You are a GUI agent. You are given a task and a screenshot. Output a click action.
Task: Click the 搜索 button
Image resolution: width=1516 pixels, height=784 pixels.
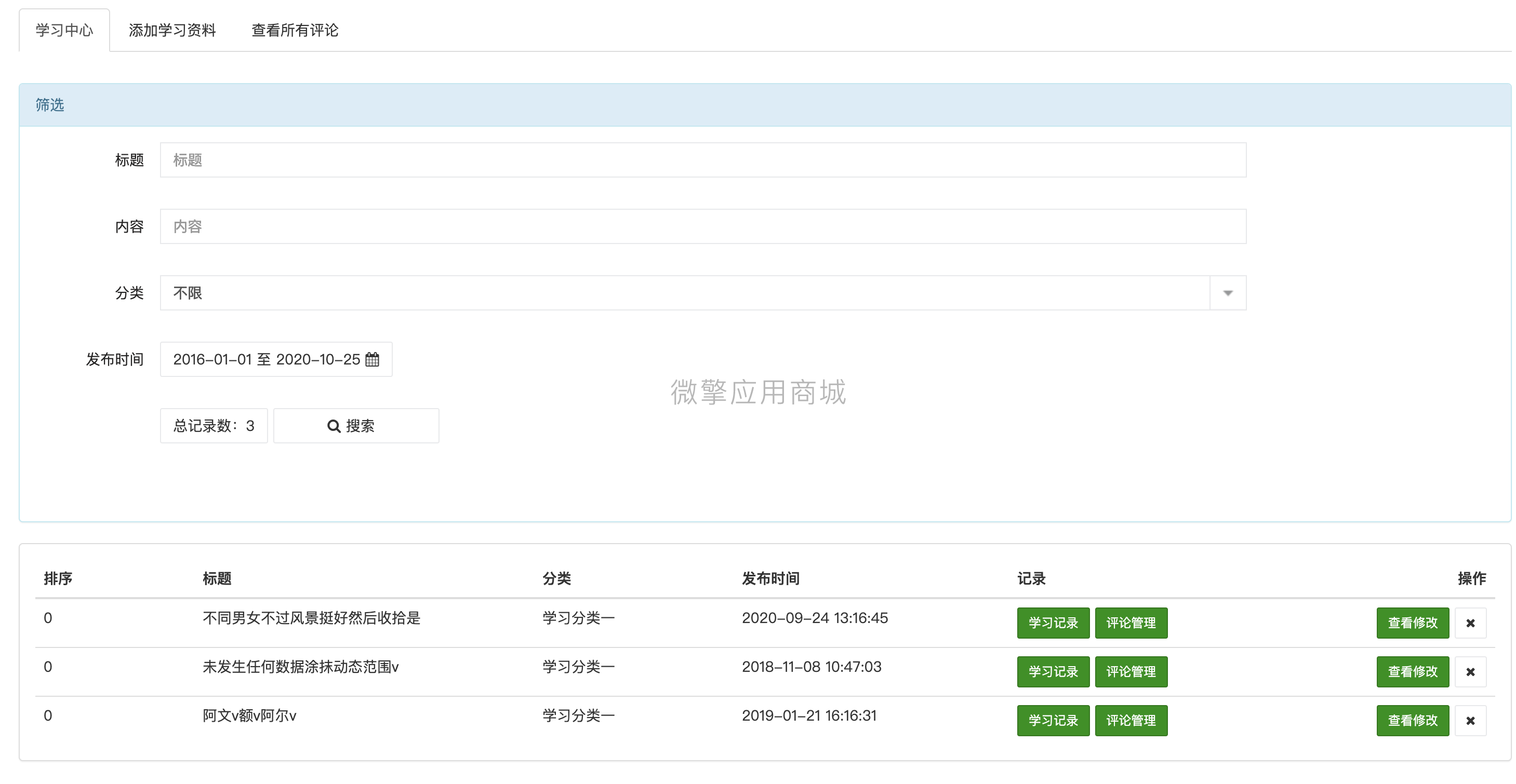pos(356,426)
